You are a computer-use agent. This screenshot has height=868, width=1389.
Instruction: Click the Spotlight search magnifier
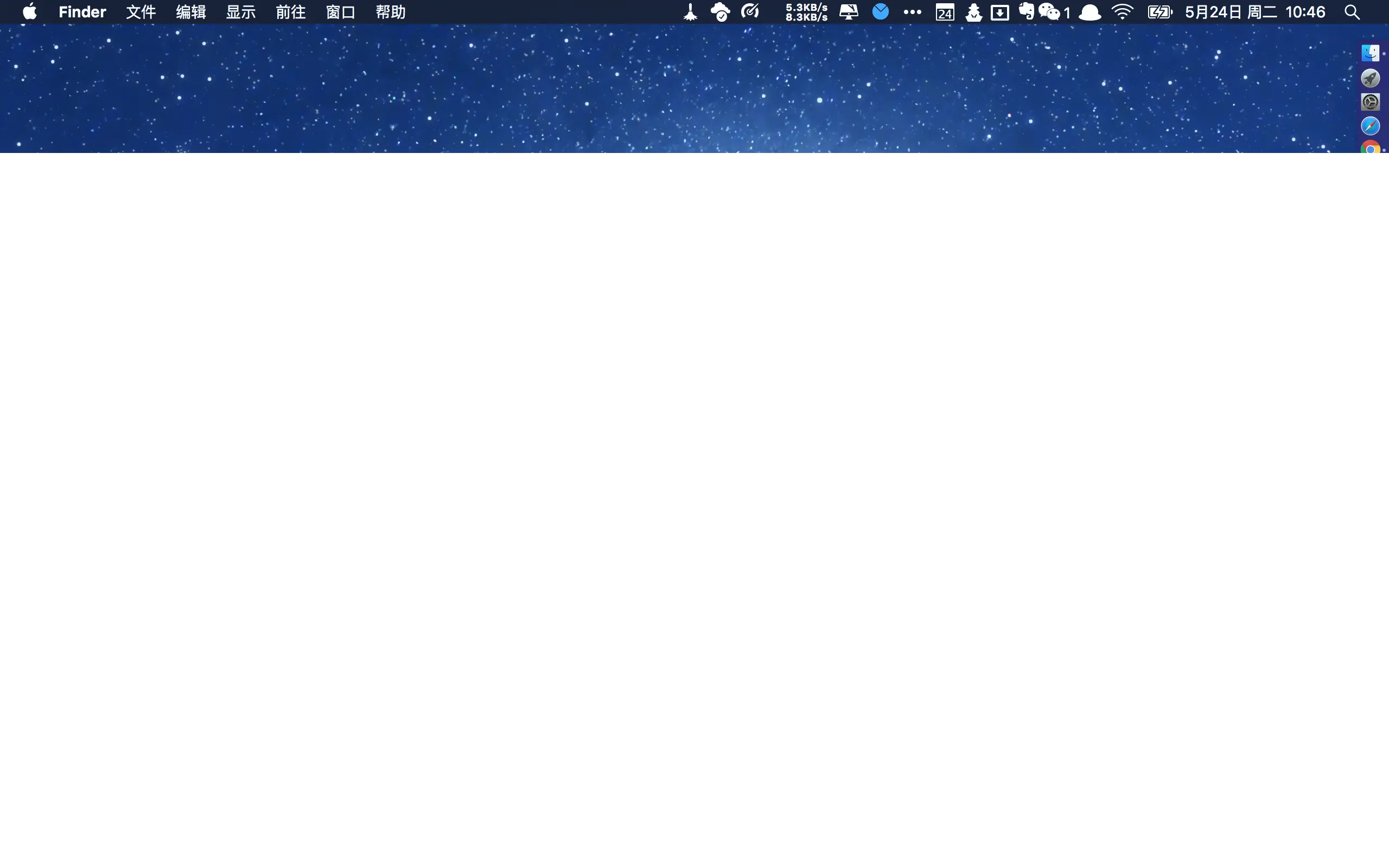(x=1352, y=12)
